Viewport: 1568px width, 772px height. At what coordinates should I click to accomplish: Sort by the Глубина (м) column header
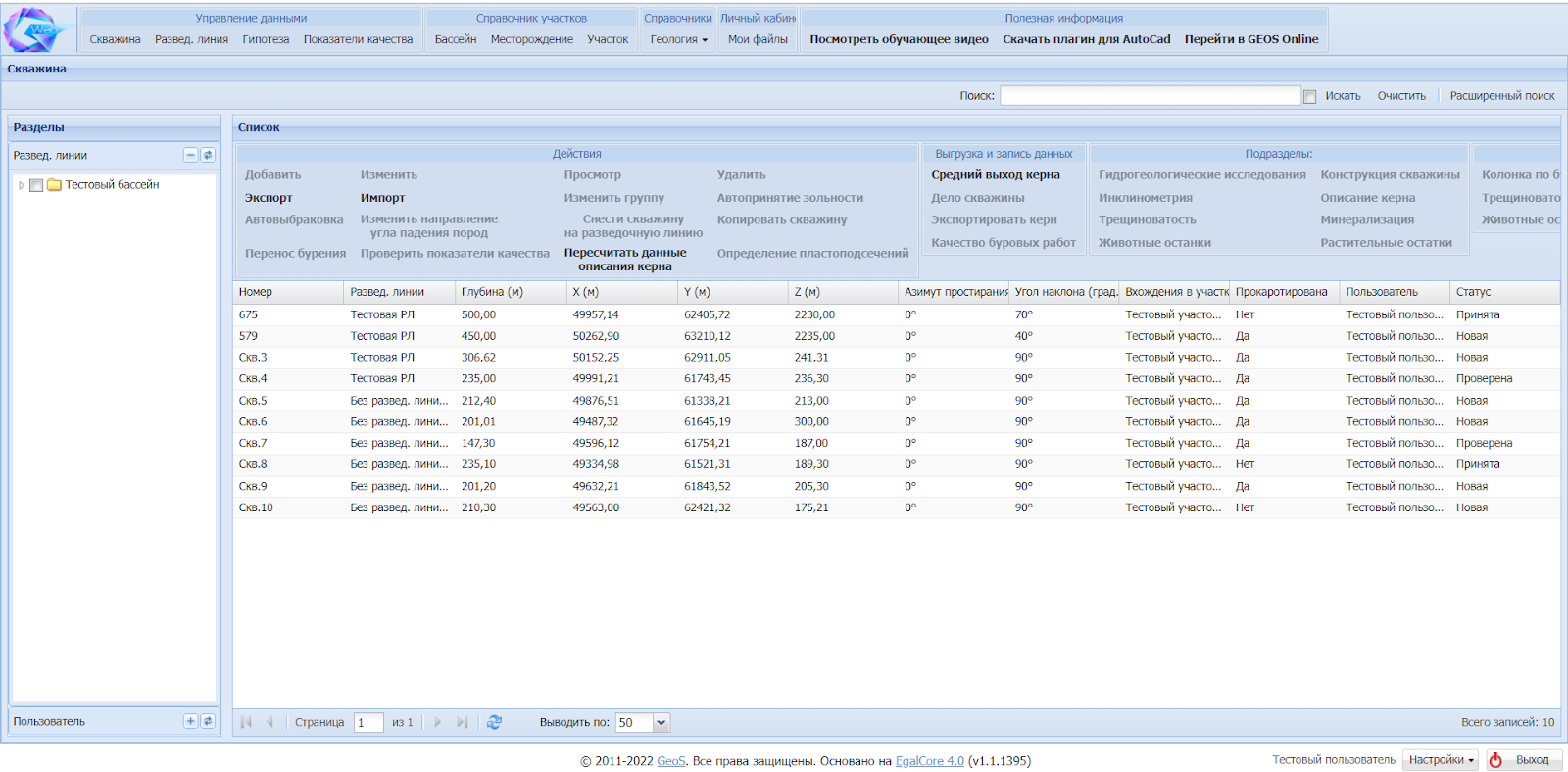point(511,292)
